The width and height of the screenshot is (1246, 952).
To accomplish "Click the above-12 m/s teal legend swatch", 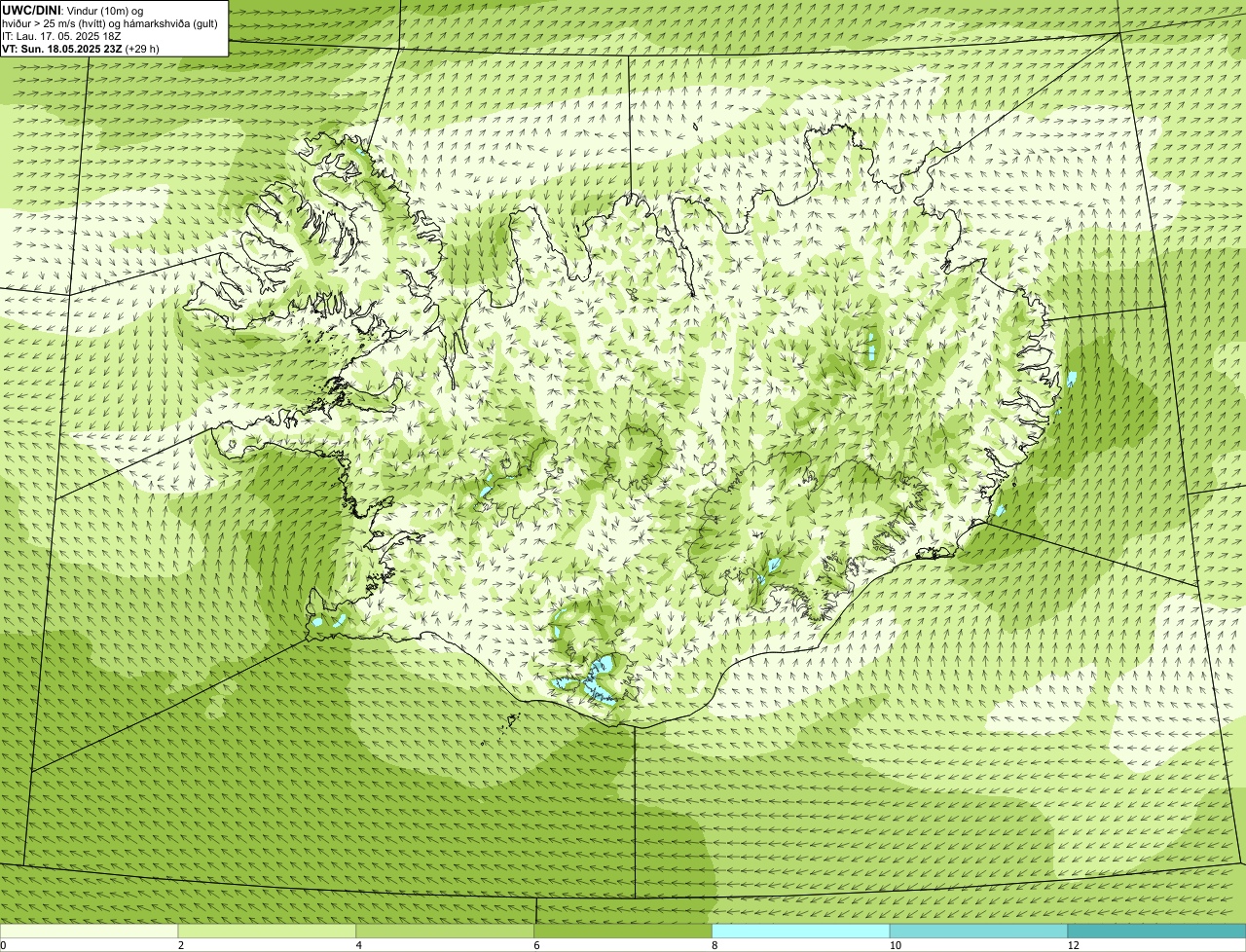I will tap(1156, 932).
